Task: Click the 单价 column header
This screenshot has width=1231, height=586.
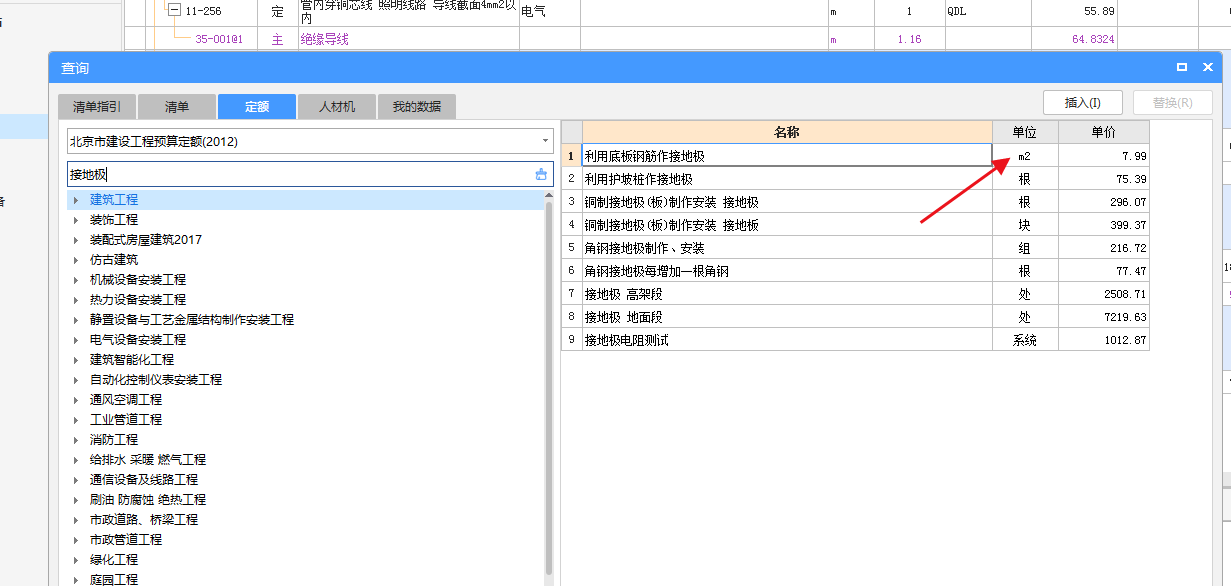Action: click(x=1104, y=132)
